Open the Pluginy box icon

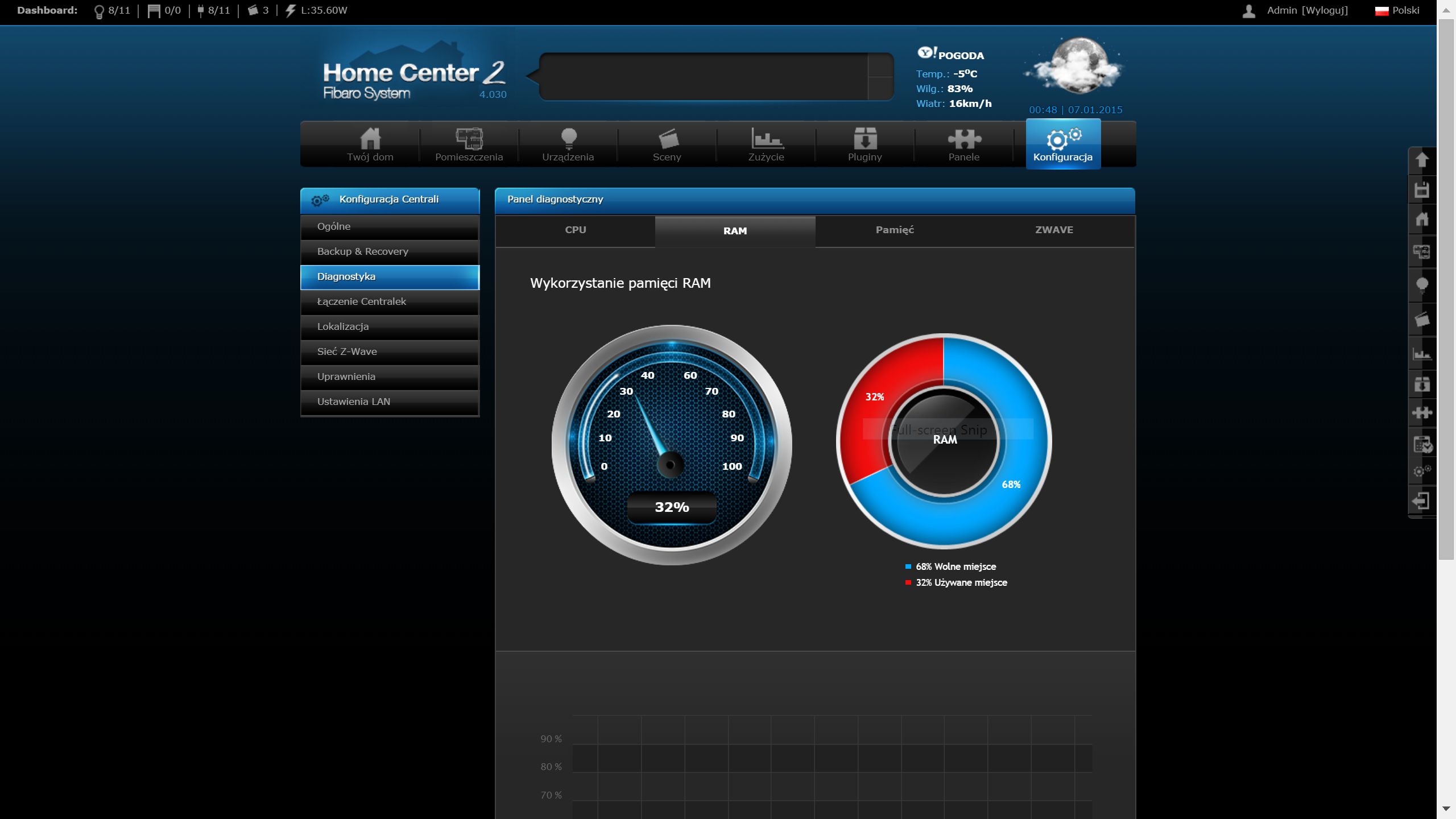(864, 138)
